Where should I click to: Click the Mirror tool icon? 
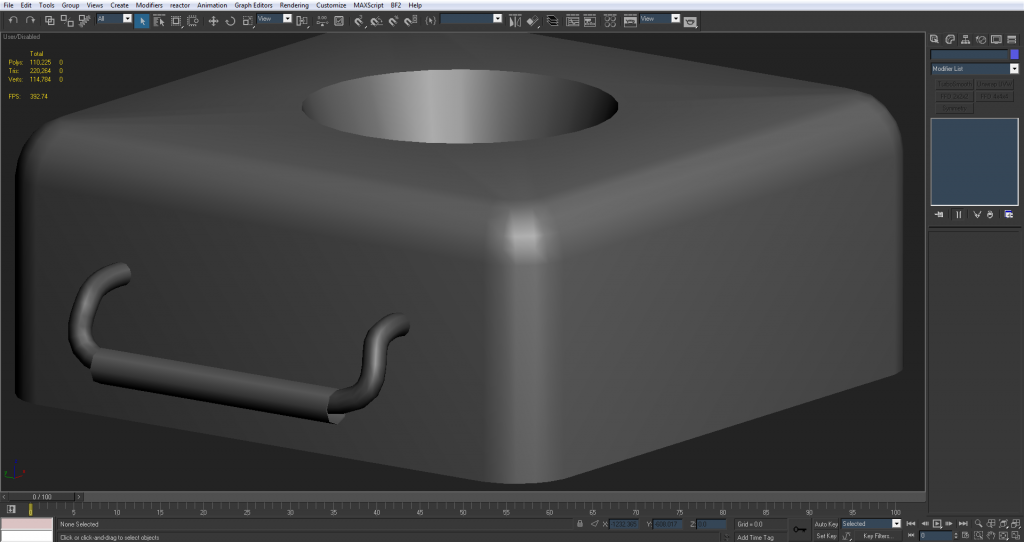click(x=515, y=20)
